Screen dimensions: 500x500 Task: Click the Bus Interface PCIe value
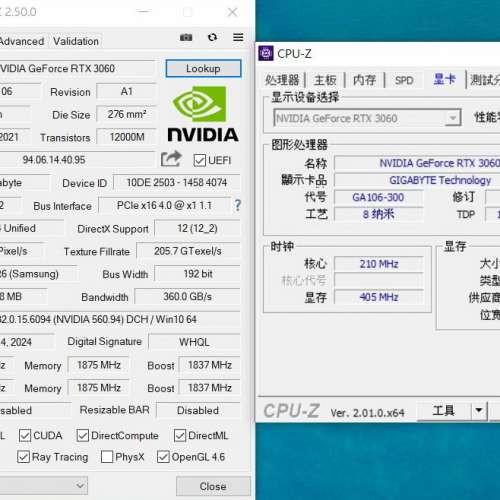165,205
